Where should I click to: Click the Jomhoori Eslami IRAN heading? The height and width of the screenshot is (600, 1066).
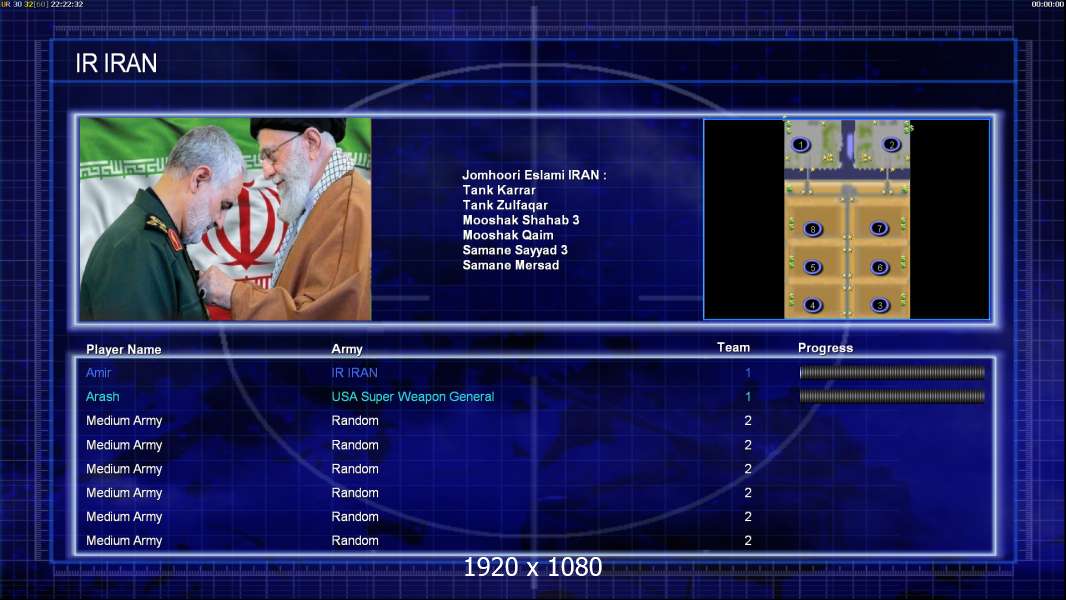[x=534, y=175]
